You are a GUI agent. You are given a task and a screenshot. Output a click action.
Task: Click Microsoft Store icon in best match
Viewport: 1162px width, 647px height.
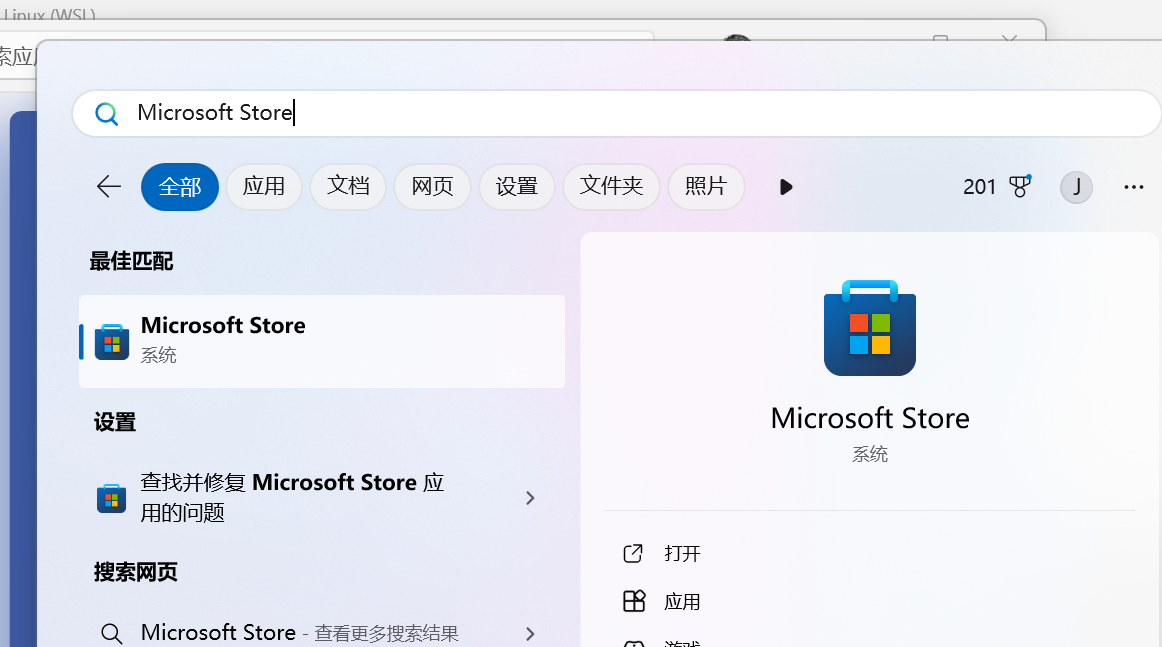112,342
